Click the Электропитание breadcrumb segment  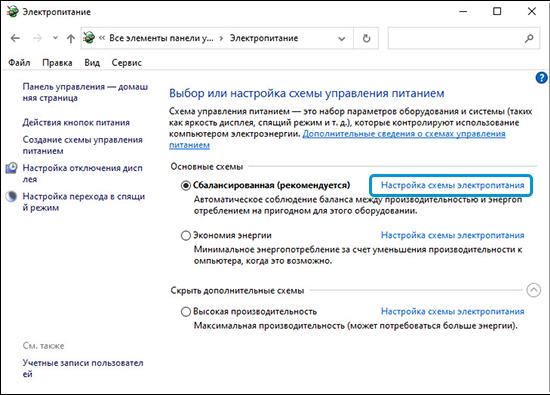[264, 38]
